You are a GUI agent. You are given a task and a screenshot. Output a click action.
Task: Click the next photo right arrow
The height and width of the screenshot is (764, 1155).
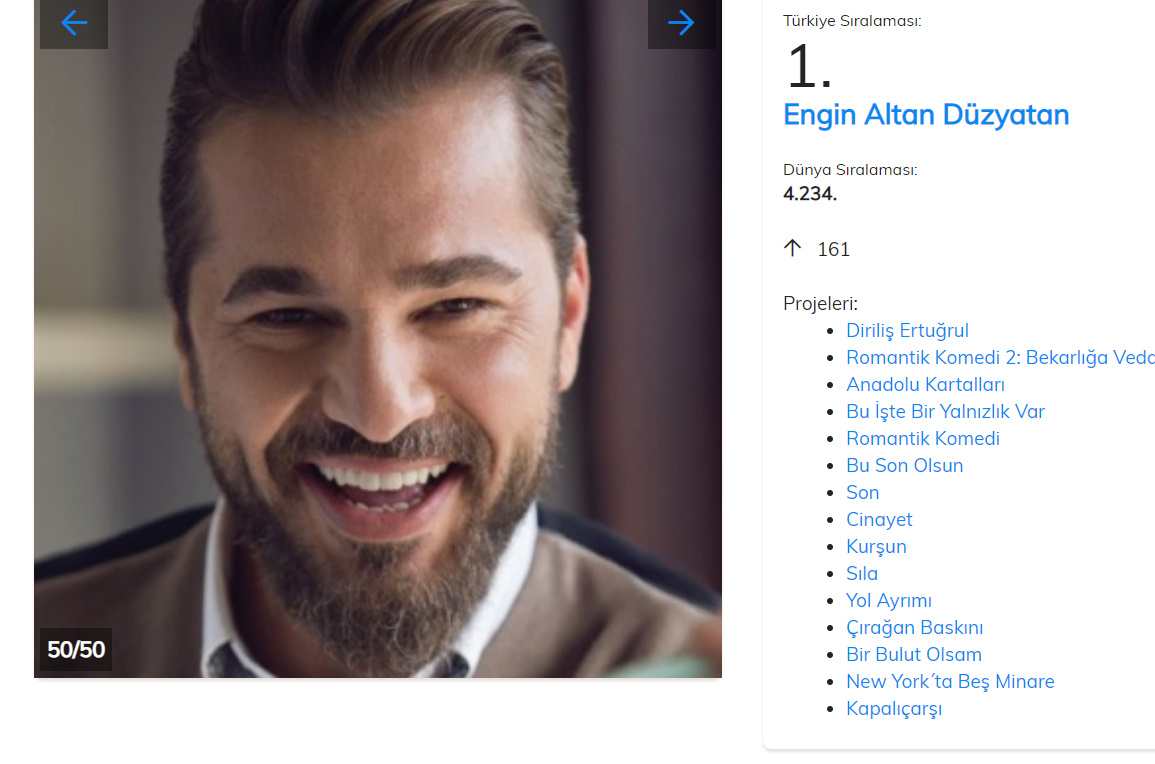[x=681, y=23]
